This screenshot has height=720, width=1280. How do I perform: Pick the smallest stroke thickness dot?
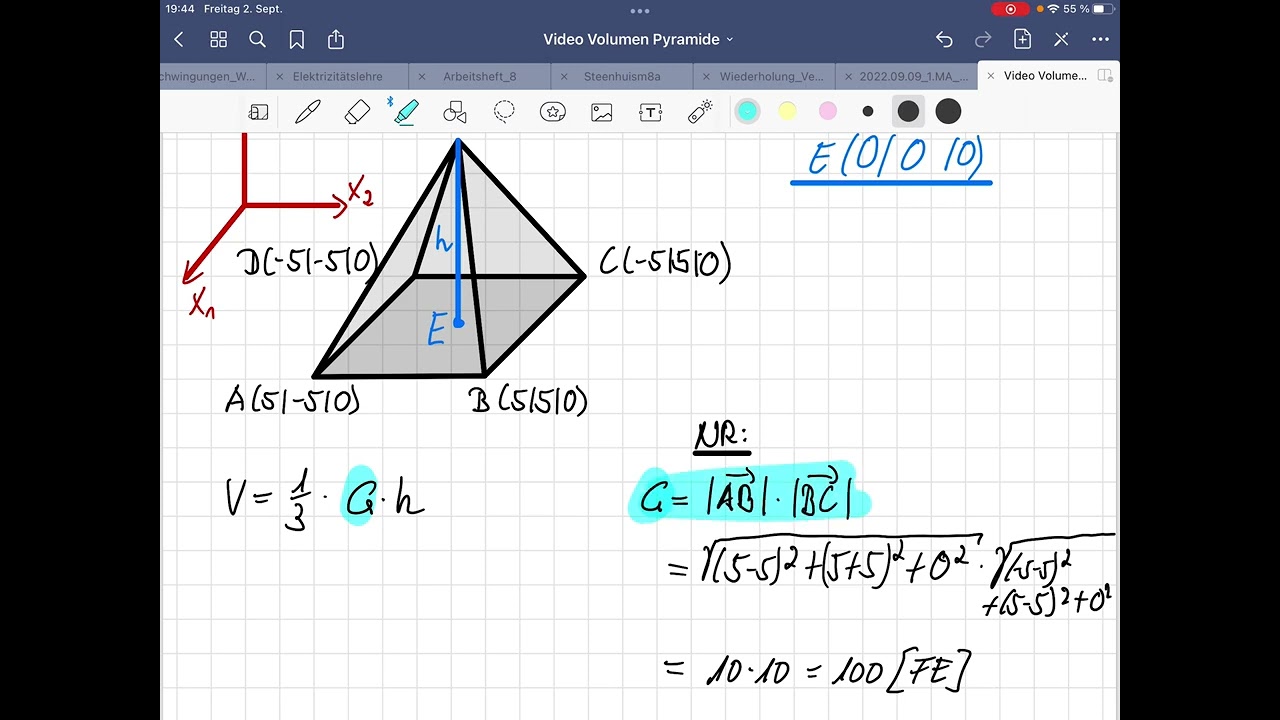point(868,112)
